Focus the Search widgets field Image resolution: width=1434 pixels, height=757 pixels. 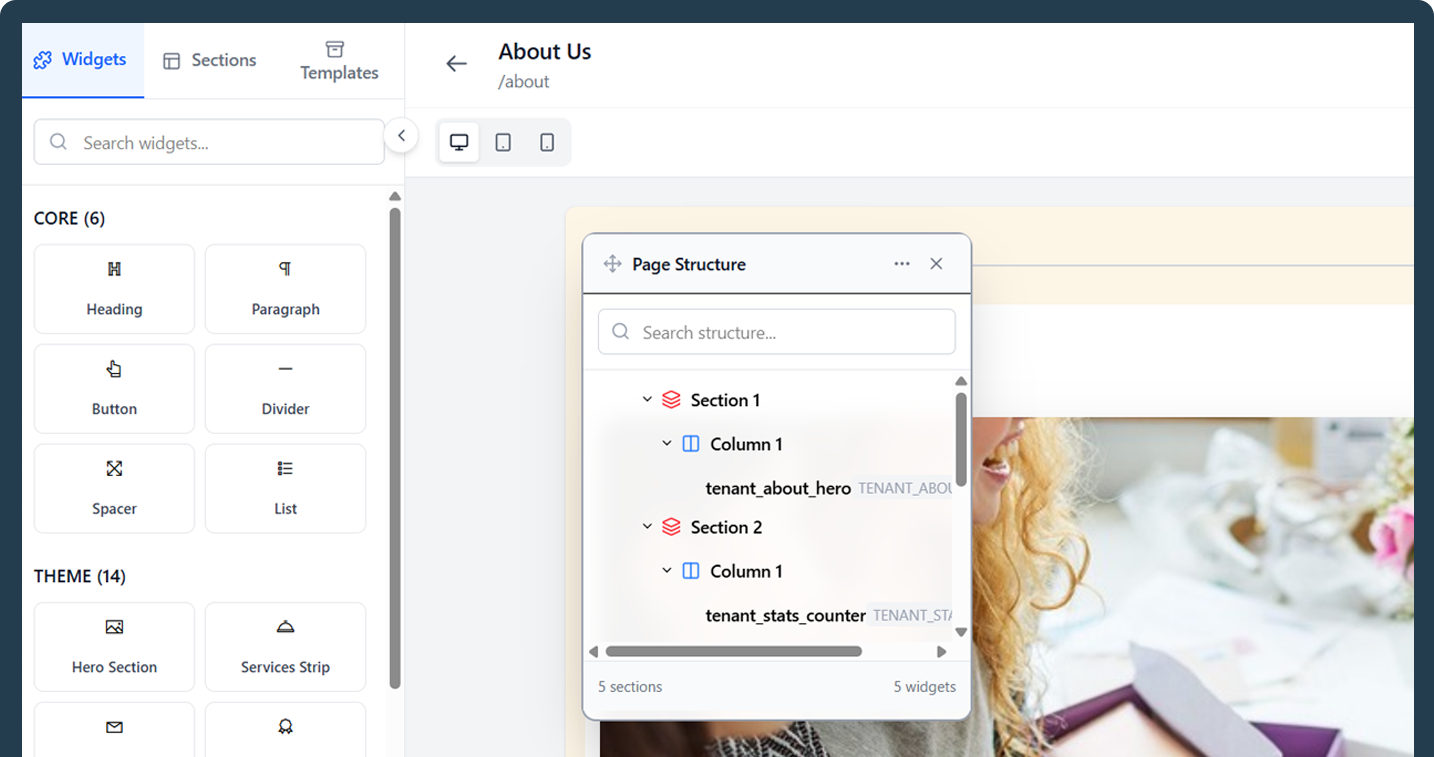point(209,143)
